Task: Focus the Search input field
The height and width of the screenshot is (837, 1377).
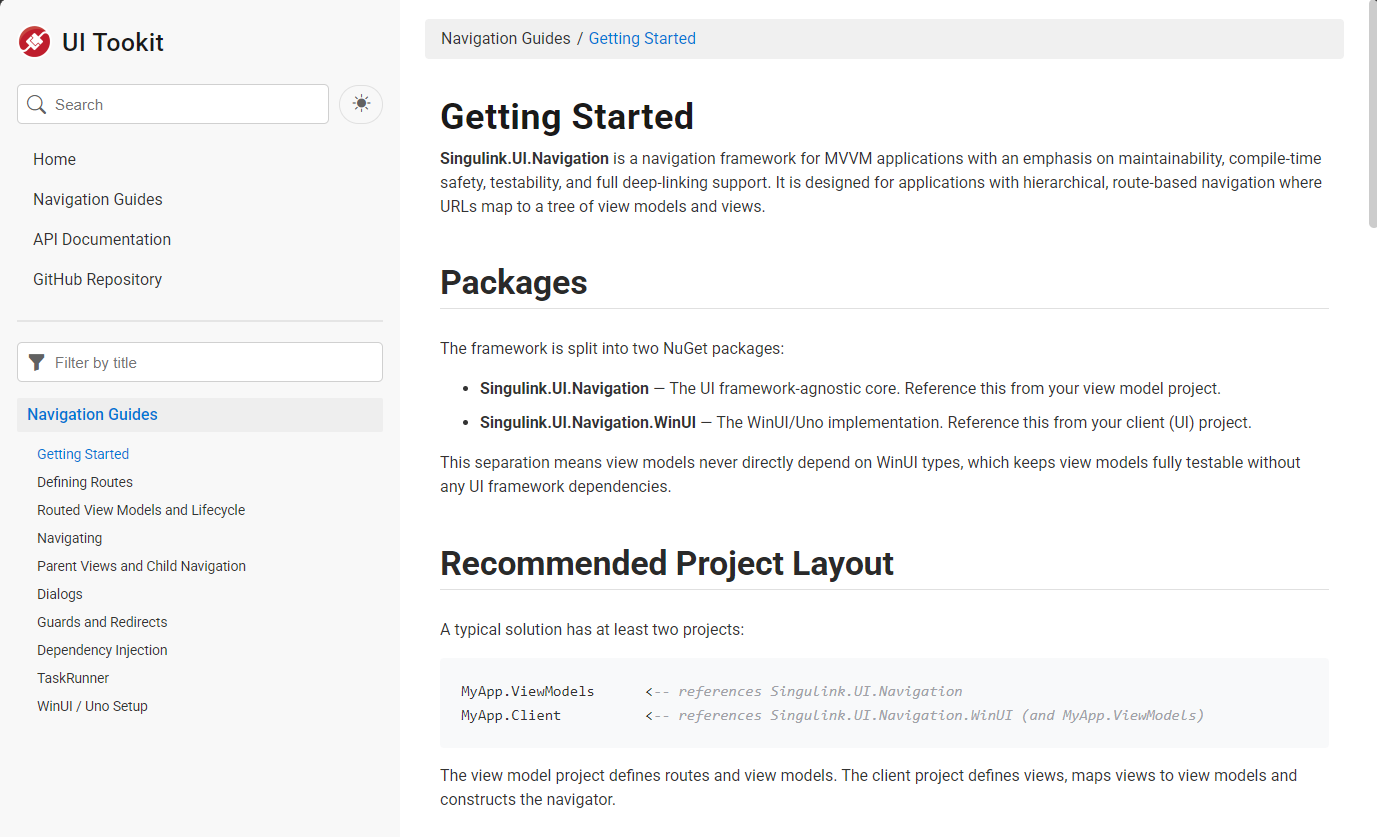Action: [173, 104]
